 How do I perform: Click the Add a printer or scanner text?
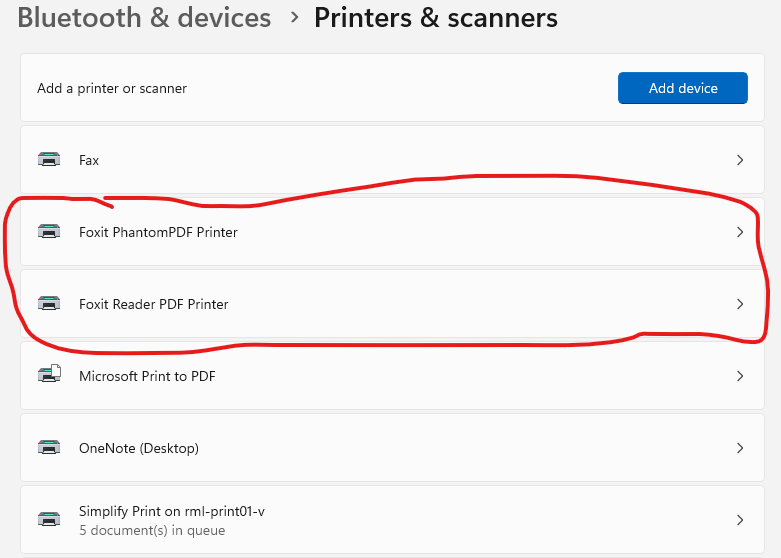pyautogui.click(x=112, y=89)
